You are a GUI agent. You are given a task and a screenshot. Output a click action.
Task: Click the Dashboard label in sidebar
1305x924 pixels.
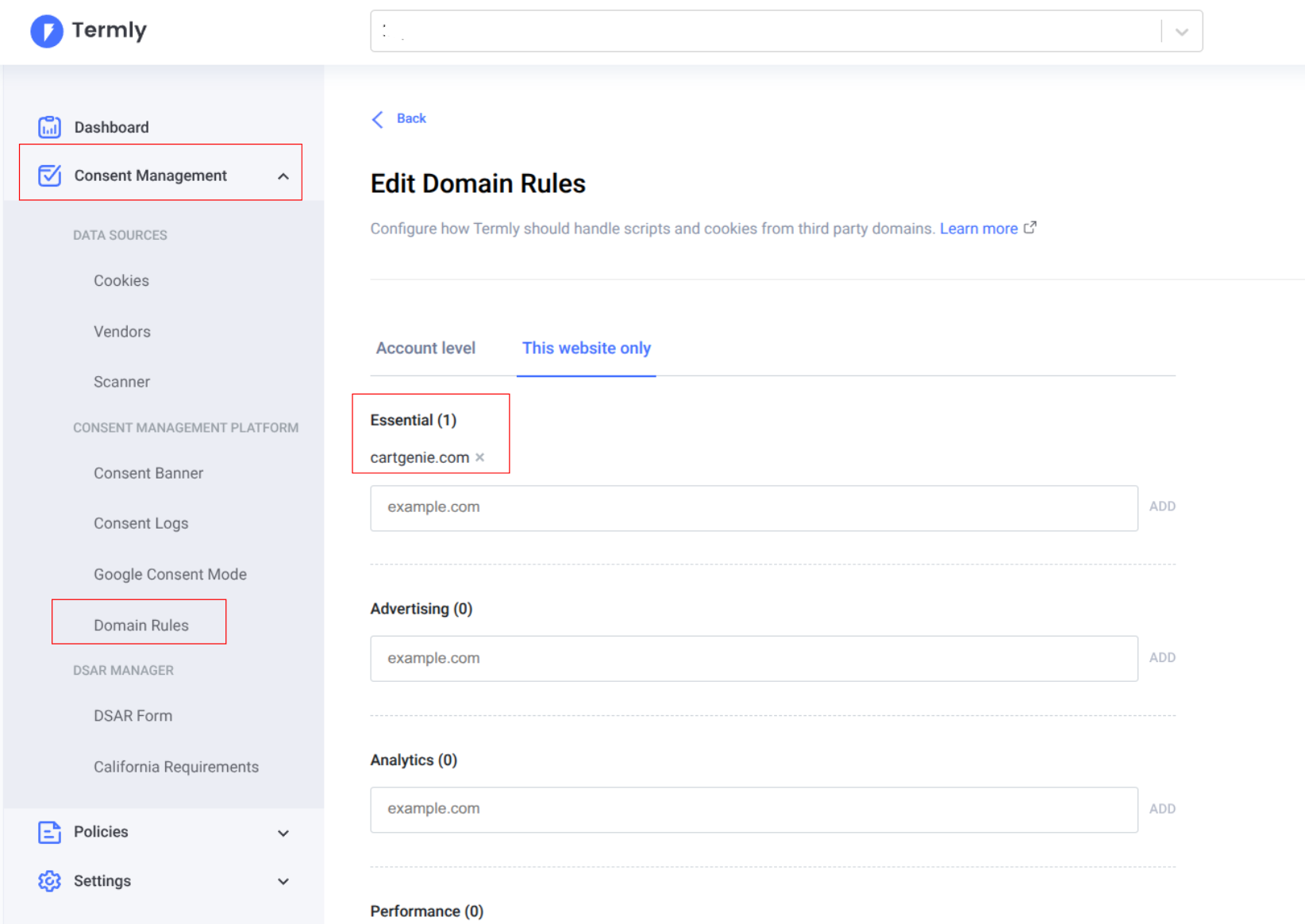click(x=111, y=127)
